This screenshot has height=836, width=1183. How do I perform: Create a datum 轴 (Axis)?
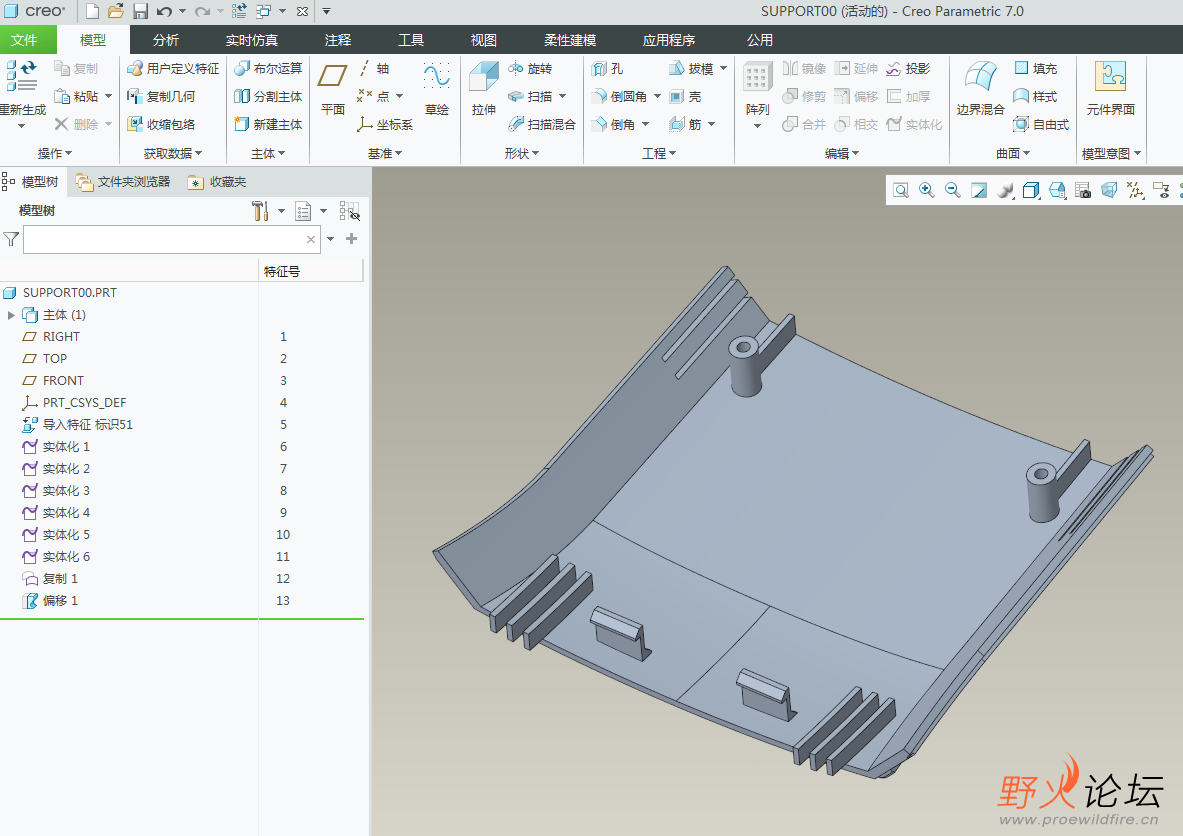click(x=373, y=69)
